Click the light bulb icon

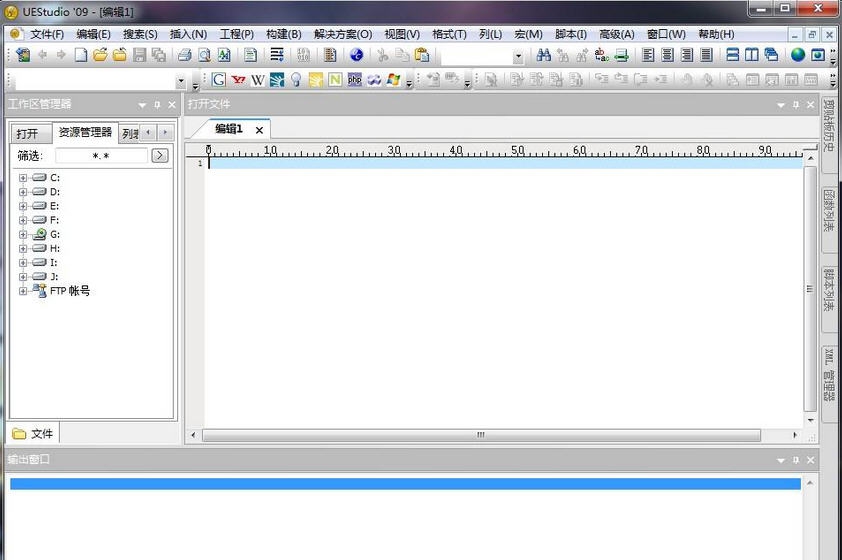coord(296,80)
